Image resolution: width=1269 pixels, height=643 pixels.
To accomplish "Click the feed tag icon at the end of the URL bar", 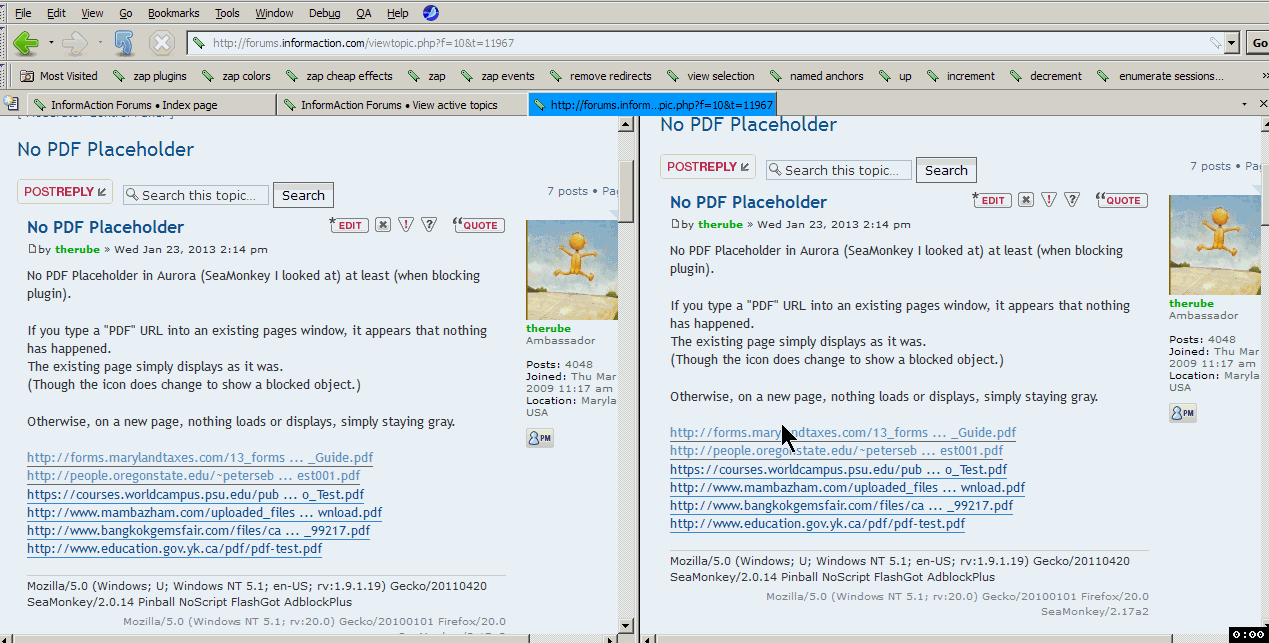I will [x=1215, y=43].
